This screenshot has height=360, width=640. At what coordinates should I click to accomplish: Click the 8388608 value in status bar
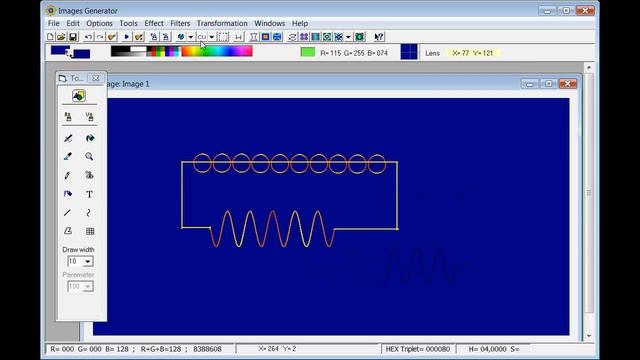207,349
